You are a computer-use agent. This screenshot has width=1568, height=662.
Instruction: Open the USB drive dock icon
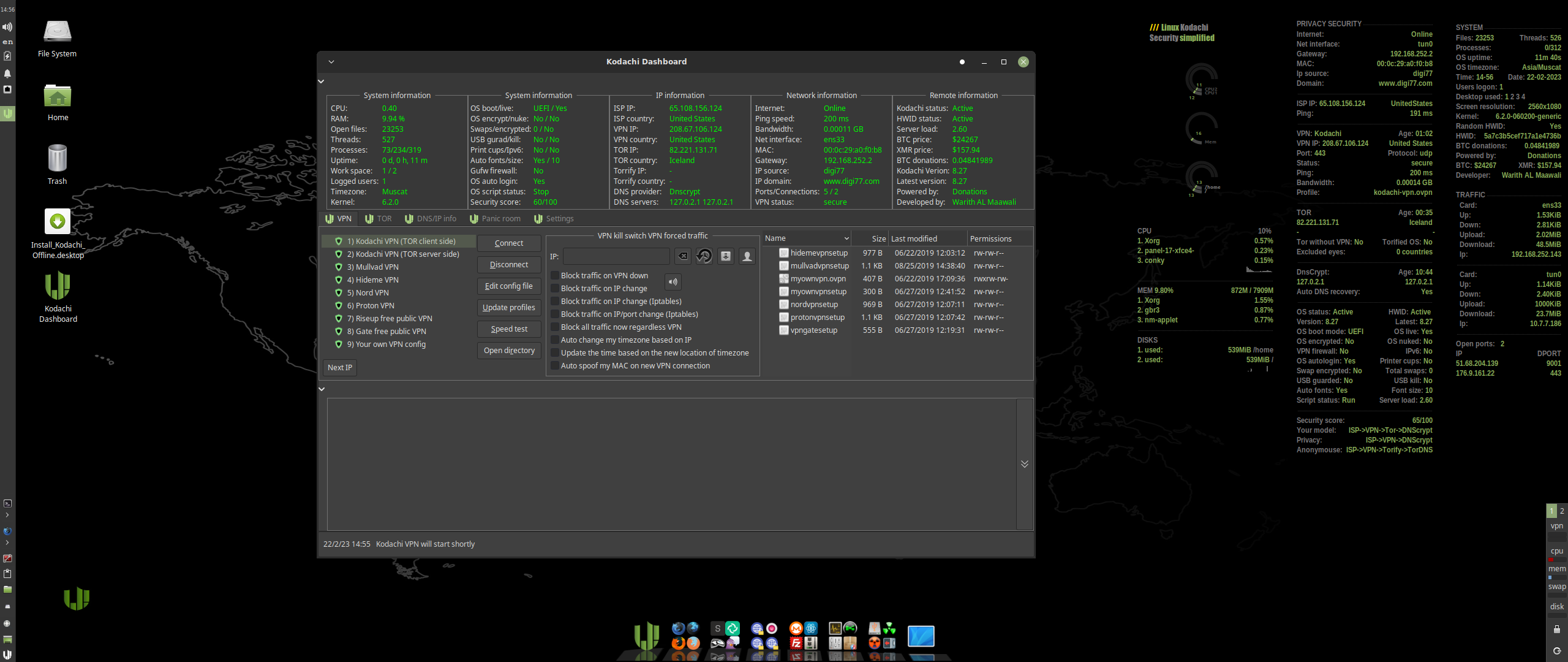pos(874,628)
